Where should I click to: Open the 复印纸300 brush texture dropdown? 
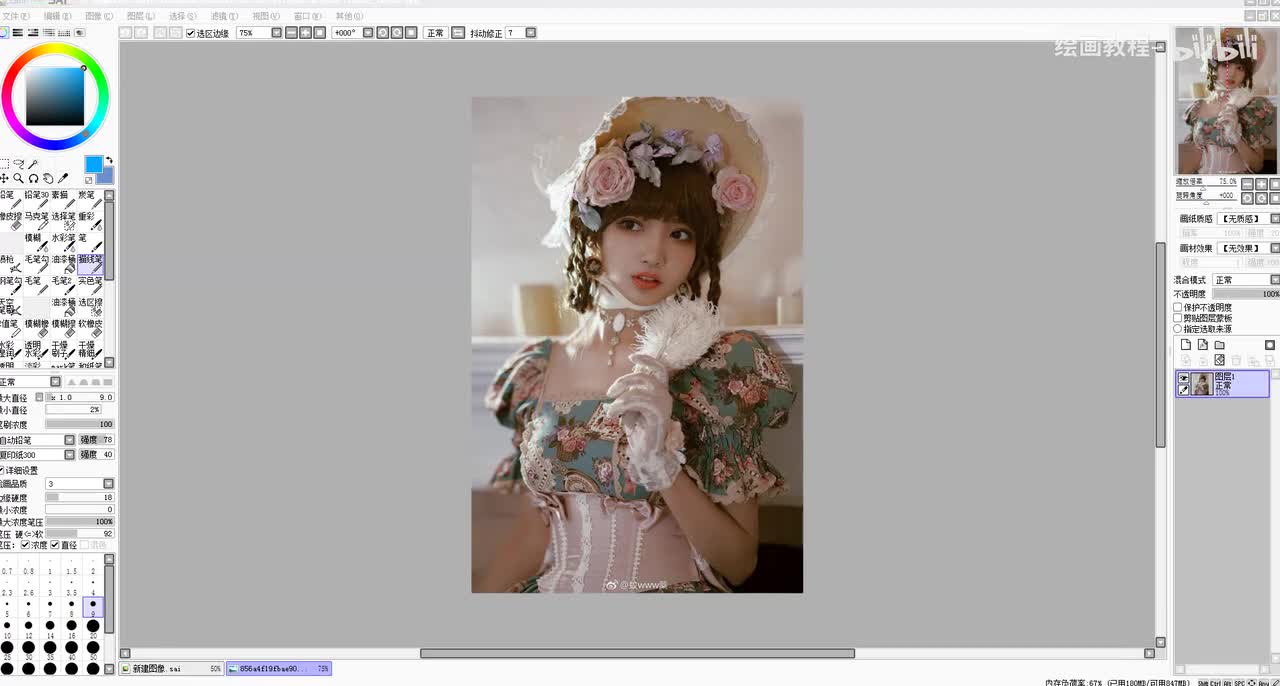click(70, 455)
